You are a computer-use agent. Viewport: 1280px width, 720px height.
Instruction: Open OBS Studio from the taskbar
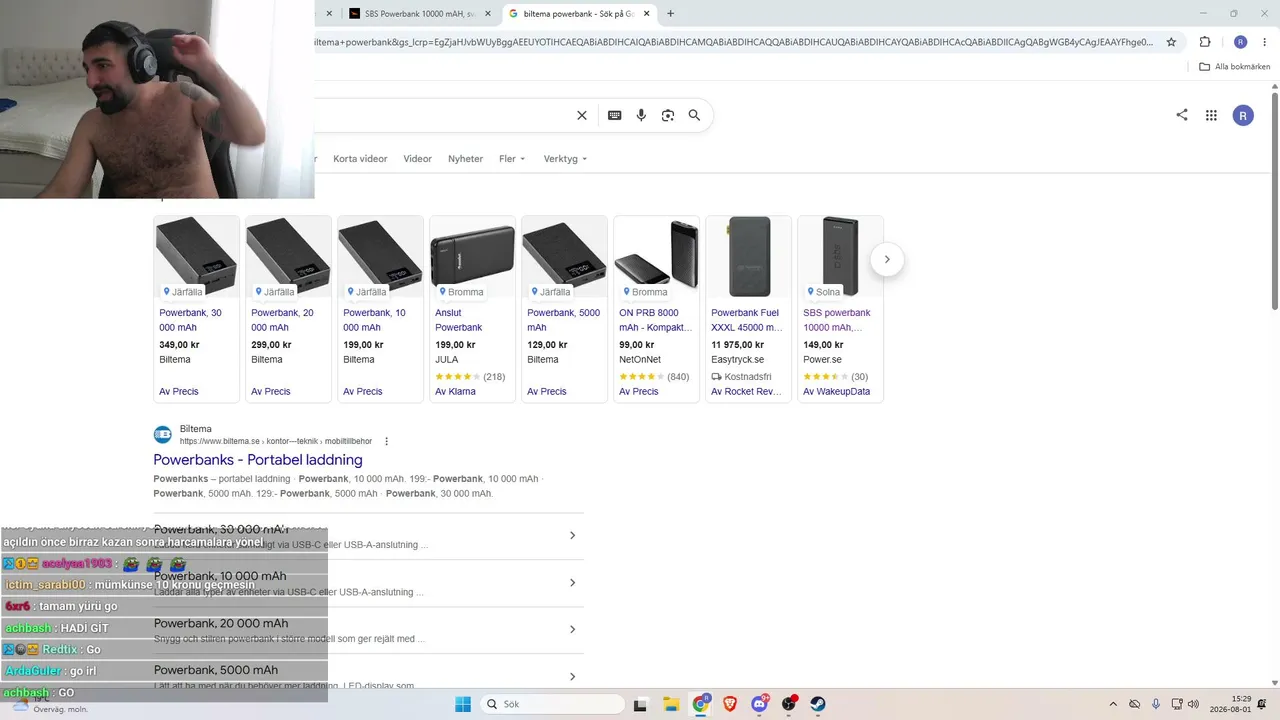click(x=789, y=704)
